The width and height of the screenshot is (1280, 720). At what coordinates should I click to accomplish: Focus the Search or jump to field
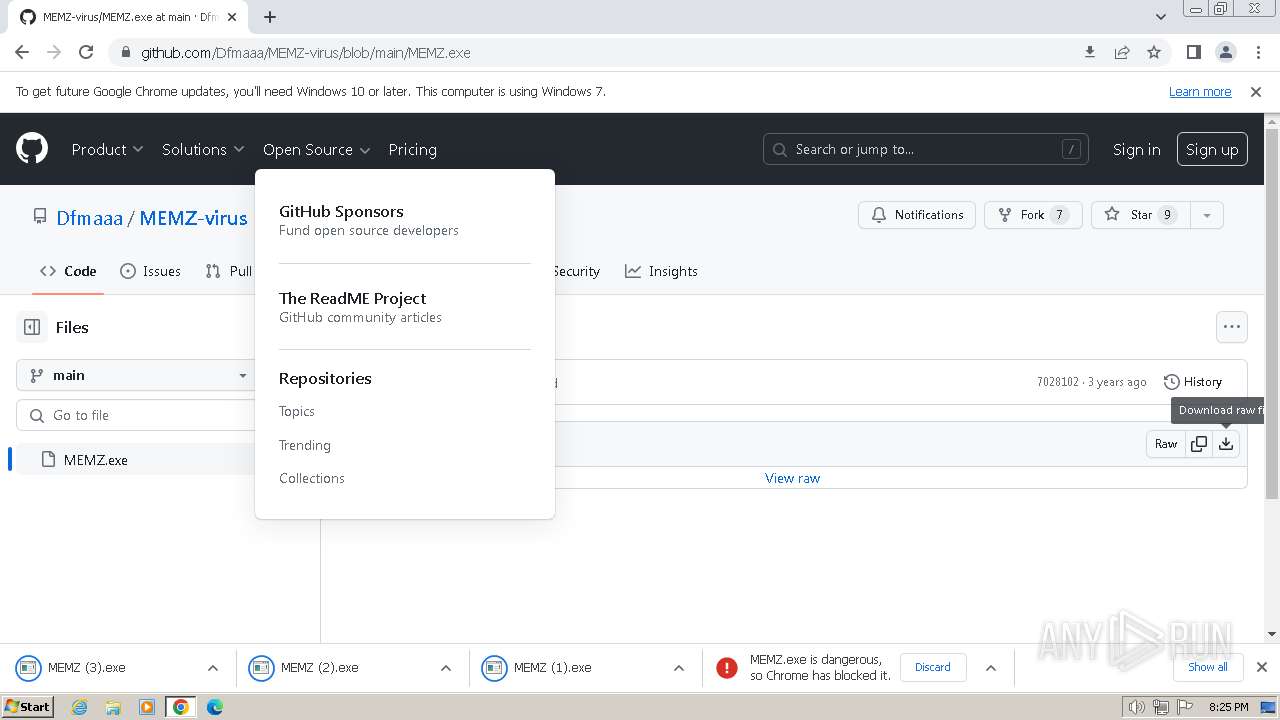[925, 149]
